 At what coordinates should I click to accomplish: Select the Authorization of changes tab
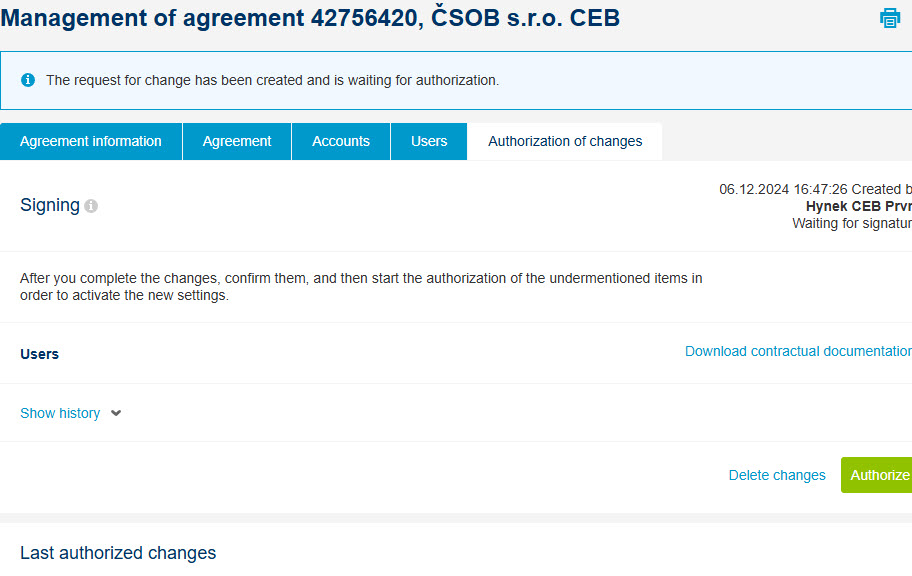click(x=565, y=141)
